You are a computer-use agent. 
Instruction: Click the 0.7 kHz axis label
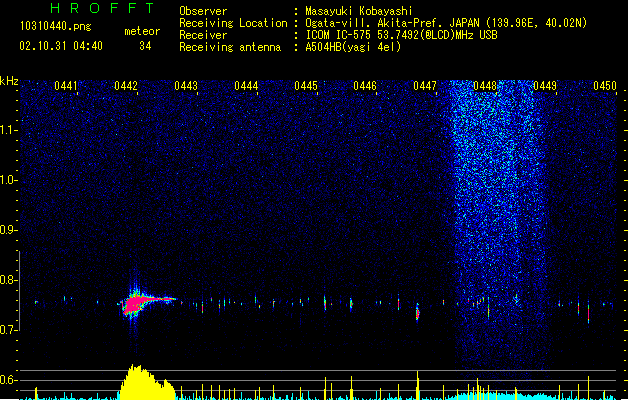click(x=8, y=330)
